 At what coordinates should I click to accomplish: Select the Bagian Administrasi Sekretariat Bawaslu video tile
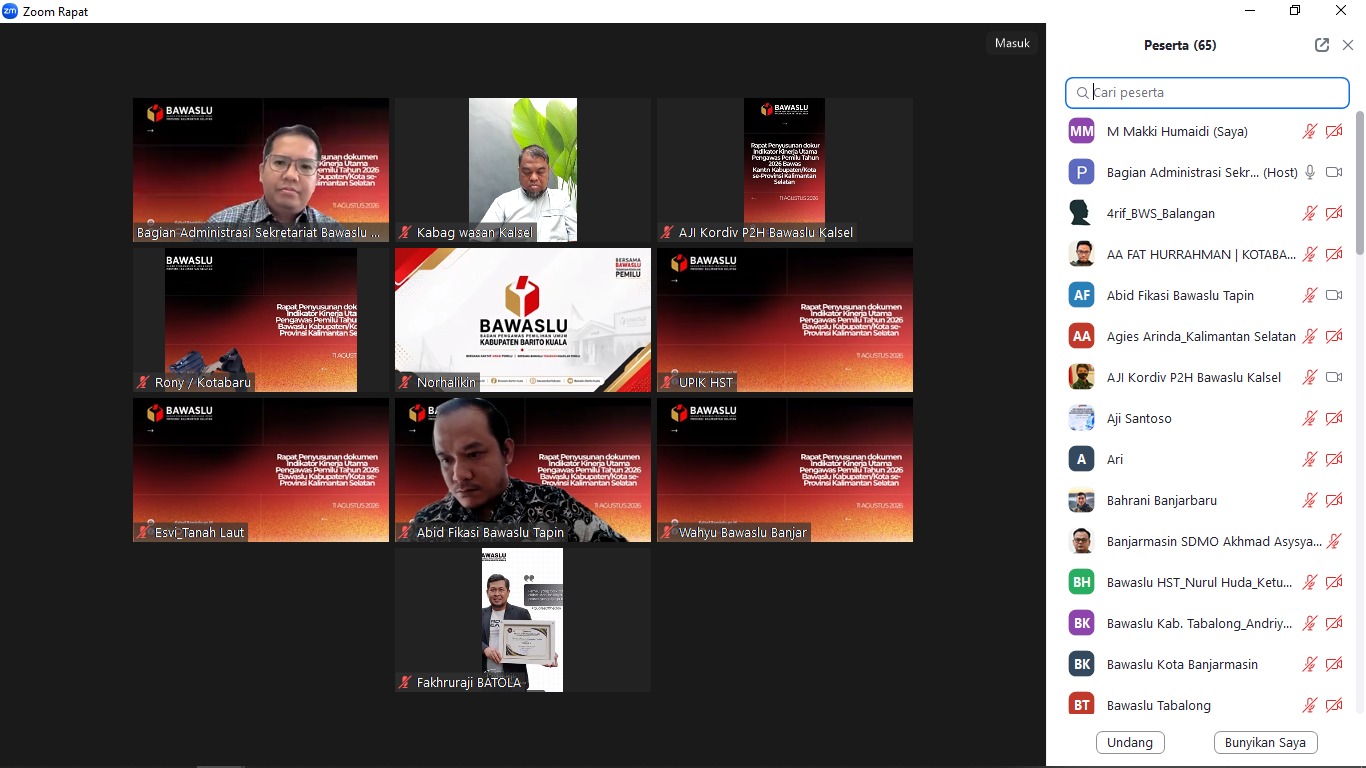261,170
